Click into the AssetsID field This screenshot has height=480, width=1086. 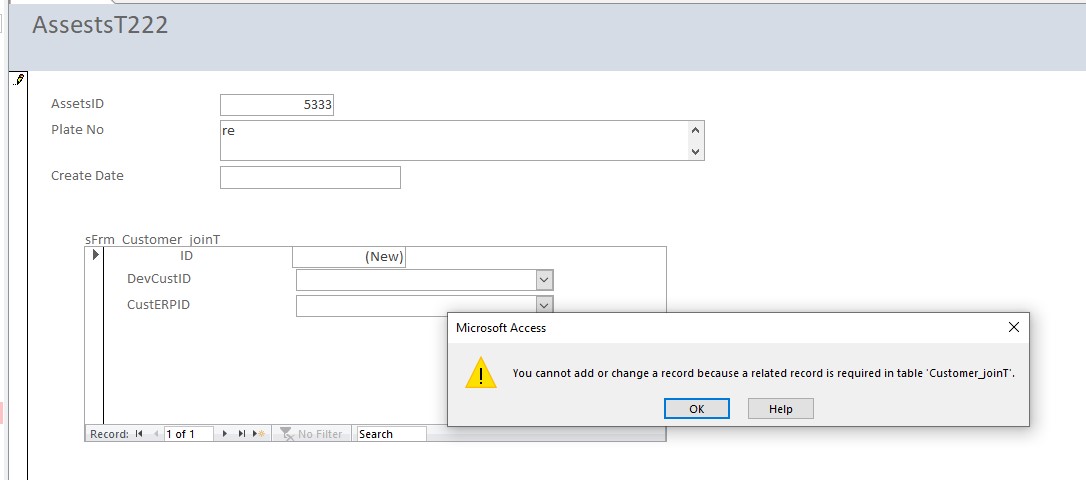point(276,105)
